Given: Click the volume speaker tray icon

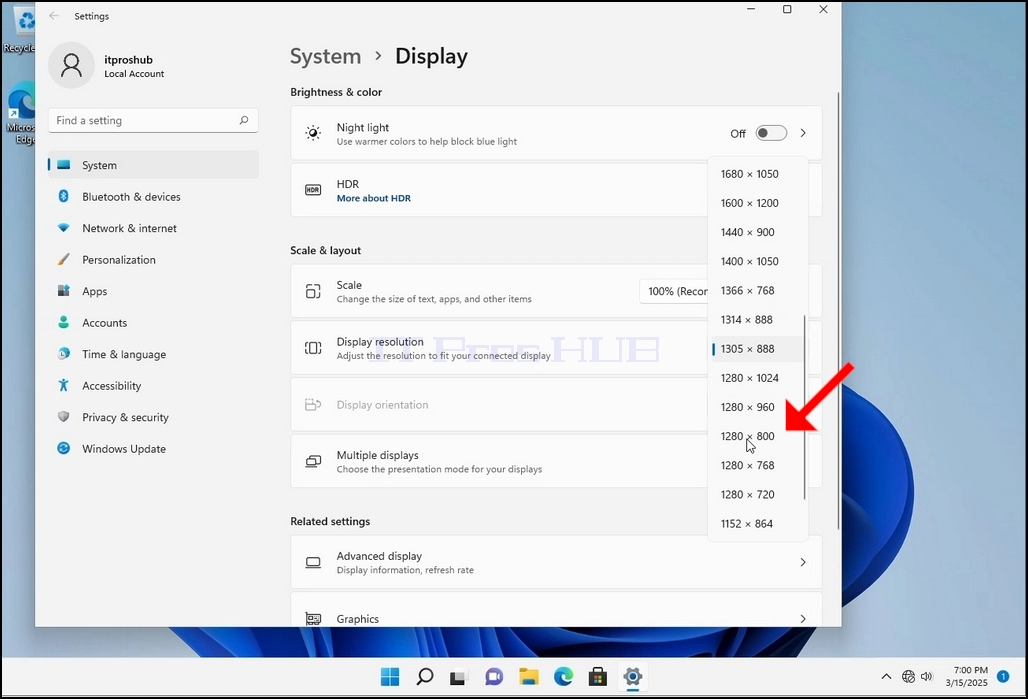Looking at the screenshot, I should 926,676.
